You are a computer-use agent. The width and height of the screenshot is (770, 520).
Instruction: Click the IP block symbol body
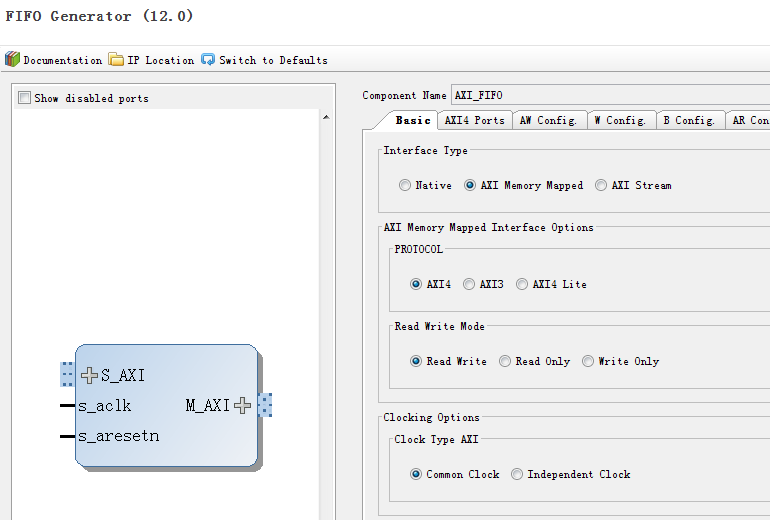coord(166,406)
